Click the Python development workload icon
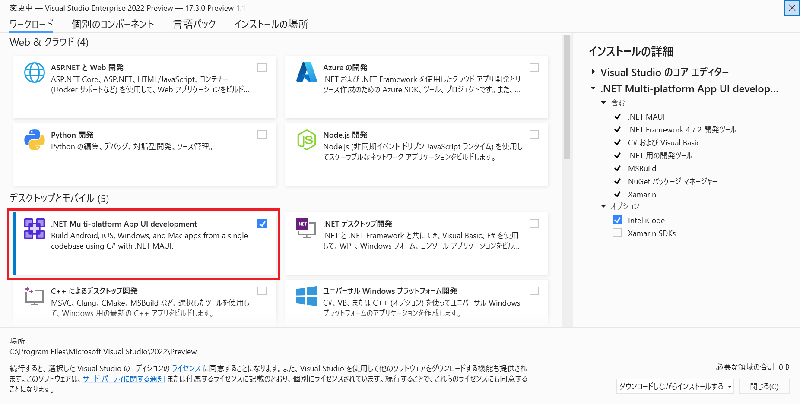Viewport: 800px width, 404px height. click(34, 140)
